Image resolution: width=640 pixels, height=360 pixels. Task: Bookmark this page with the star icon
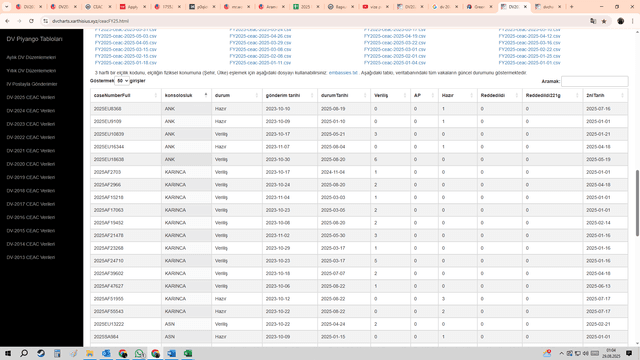tap(604, 21)
